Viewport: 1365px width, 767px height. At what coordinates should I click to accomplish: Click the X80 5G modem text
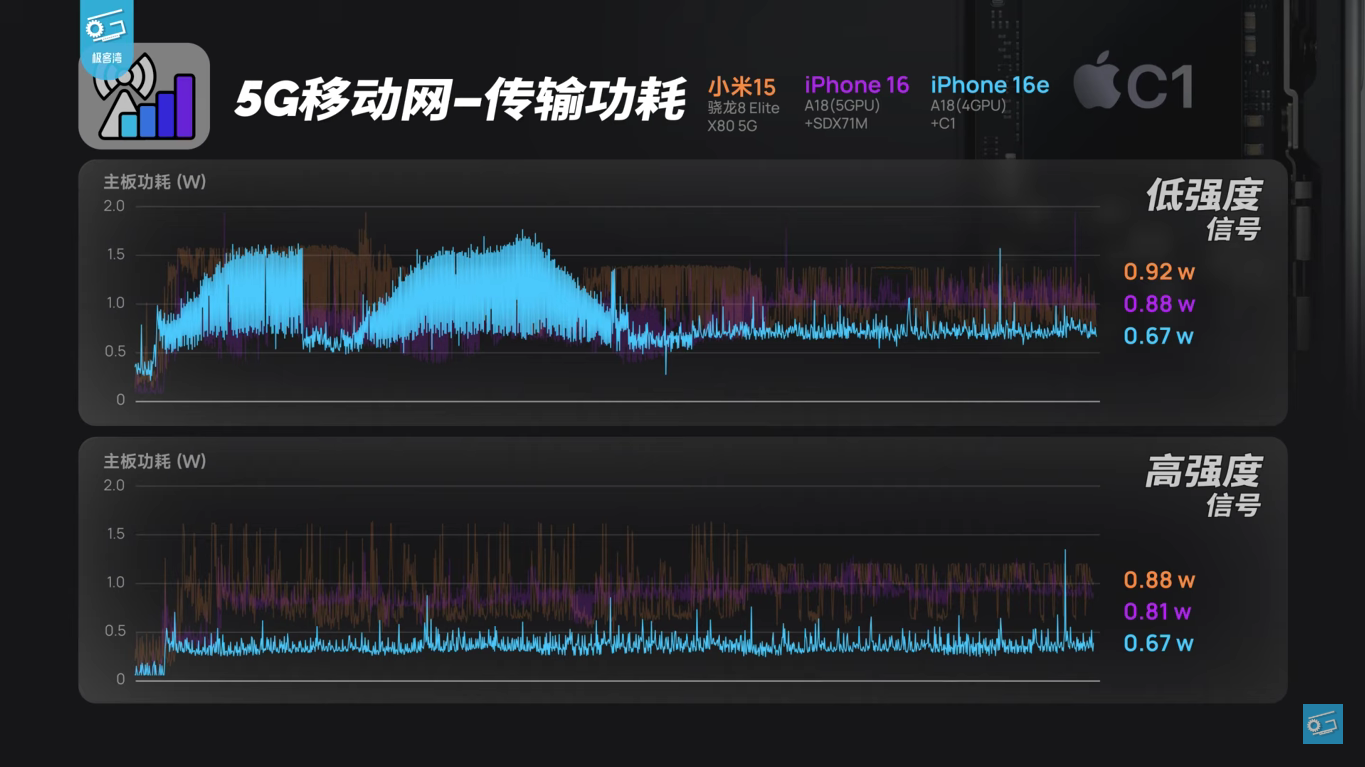[x=733, y=125]
